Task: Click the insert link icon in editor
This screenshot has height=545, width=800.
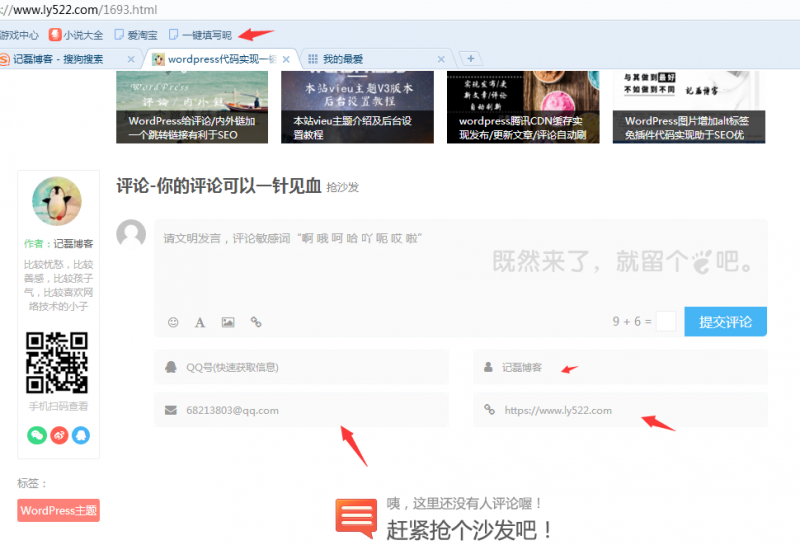Action: 256,322
